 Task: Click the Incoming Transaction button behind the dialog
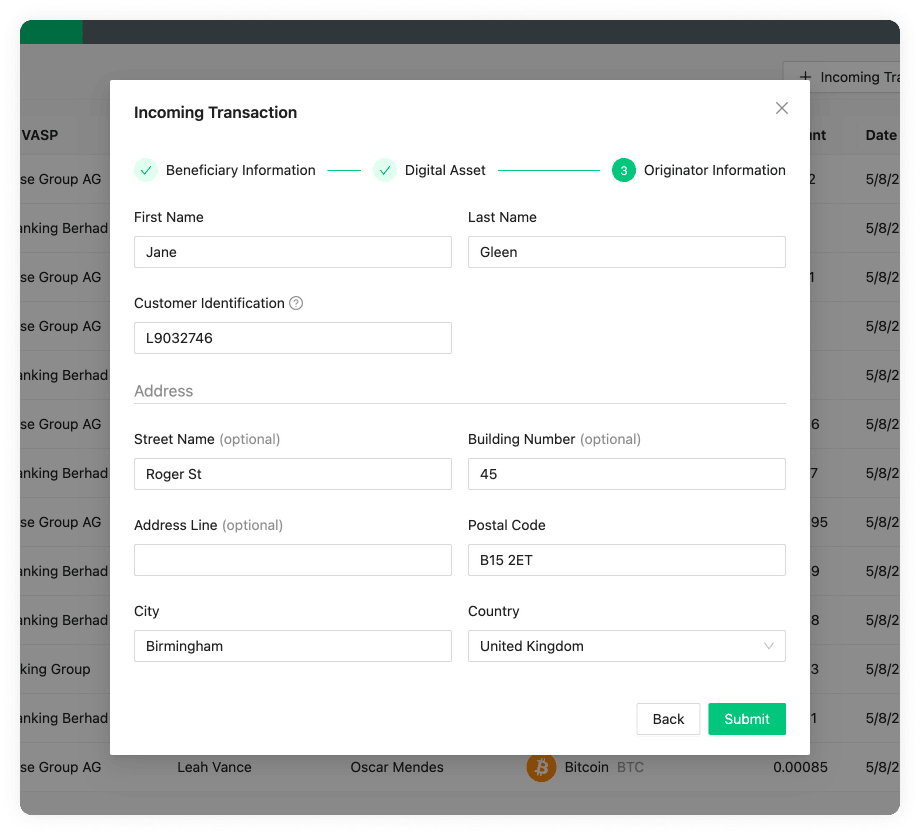842,77
